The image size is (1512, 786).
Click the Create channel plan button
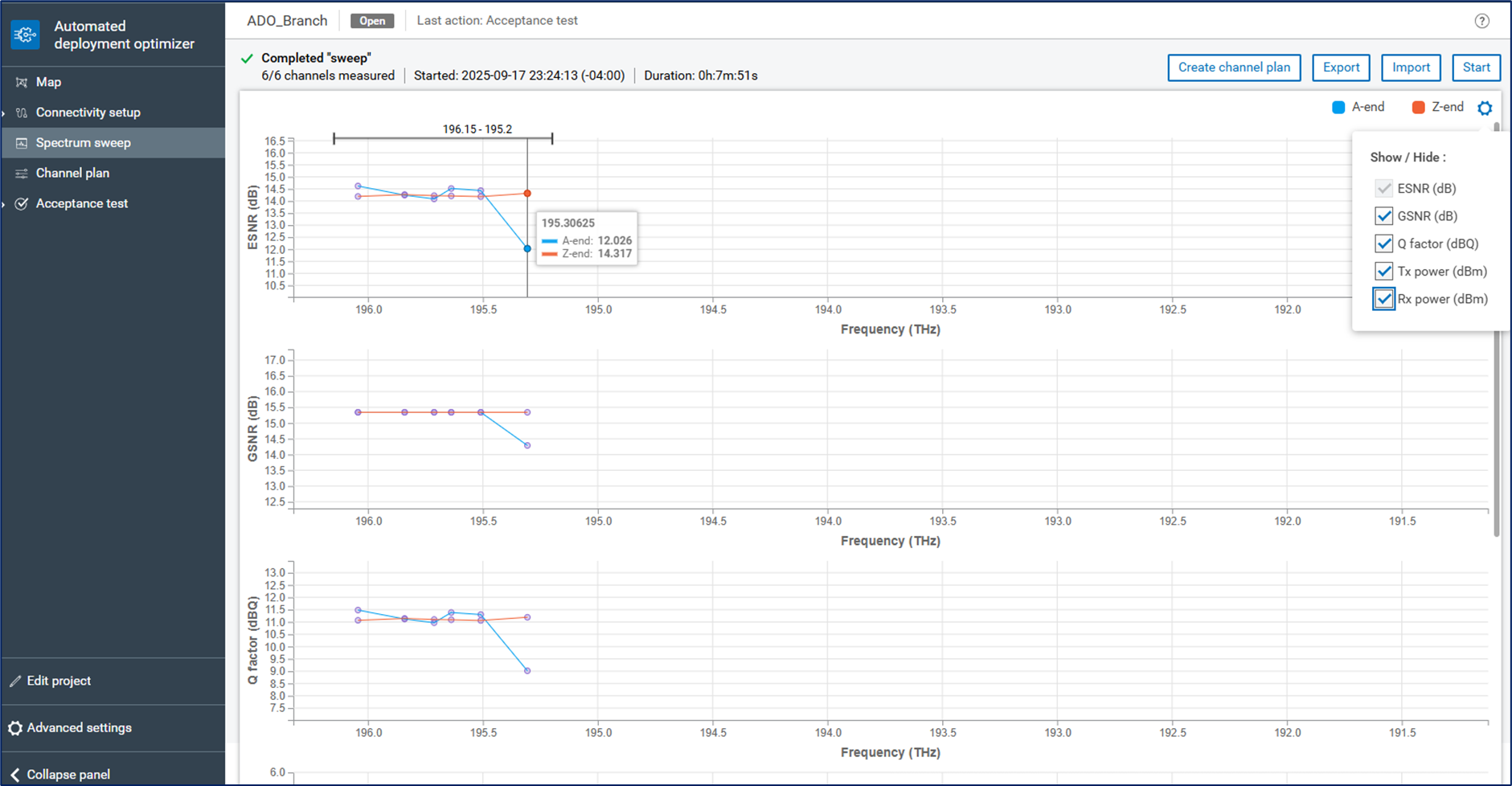pos(1234,68)
